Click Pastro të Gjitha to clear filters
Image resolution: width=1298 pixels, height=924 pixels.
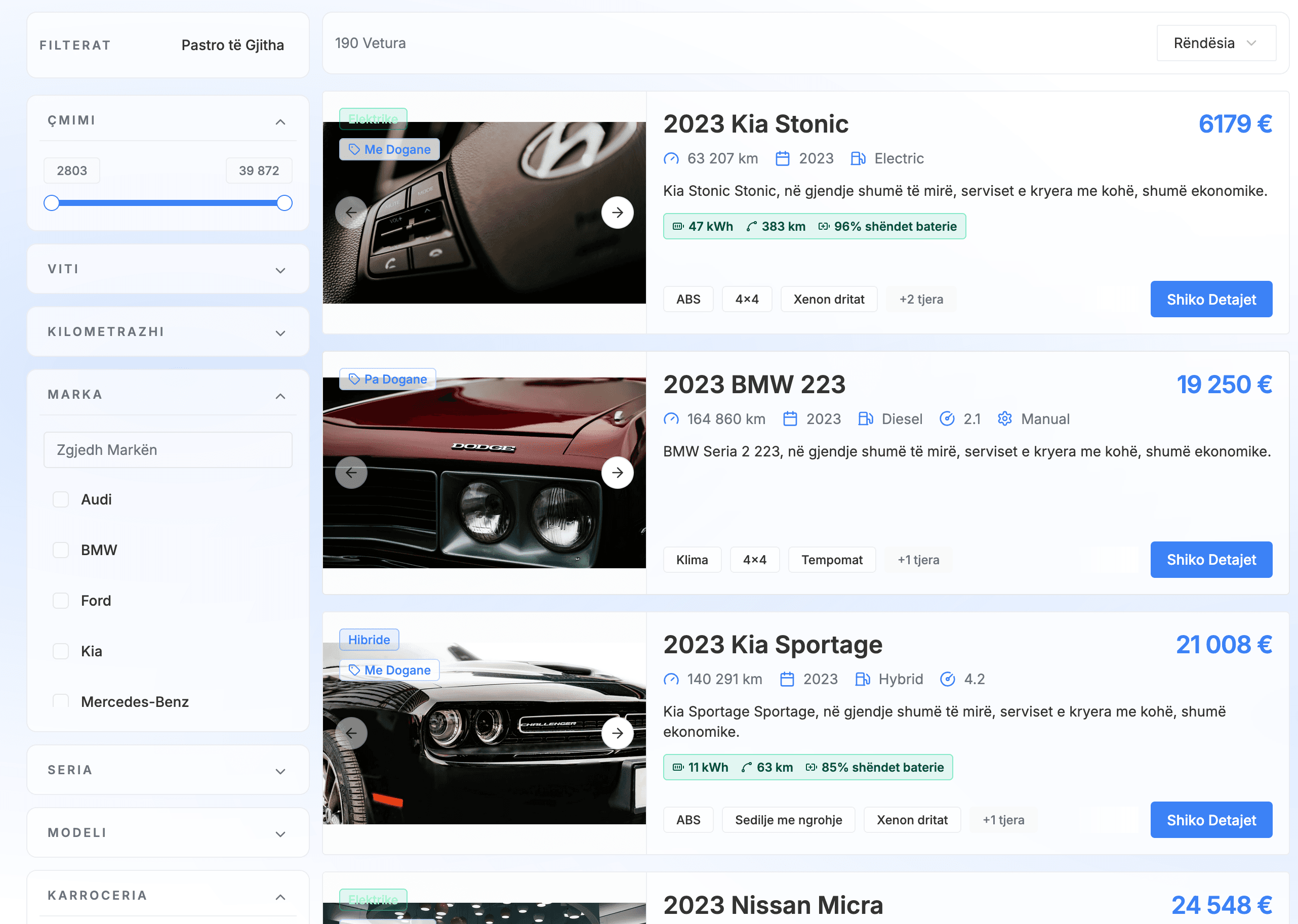tap(232, 46)
